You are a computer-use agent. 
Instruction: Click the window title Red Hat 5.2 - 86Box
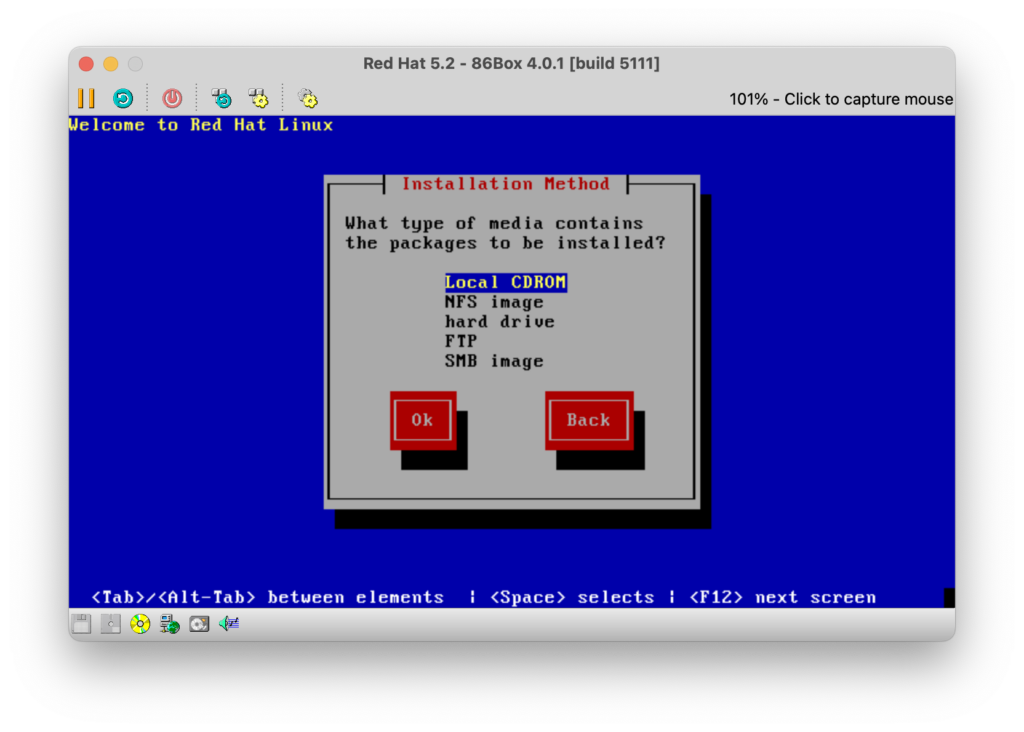[x=511, y=63]
